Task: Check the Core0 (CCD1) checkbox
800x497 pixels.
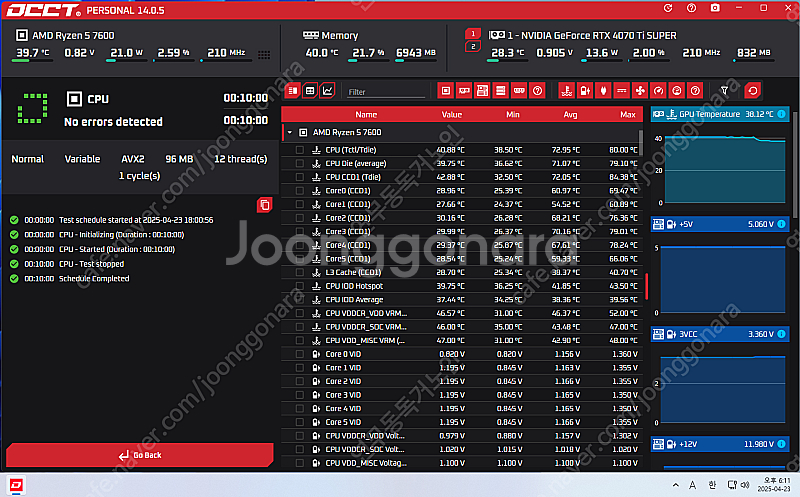Action: pyautogui.click(x=299, y=191)
